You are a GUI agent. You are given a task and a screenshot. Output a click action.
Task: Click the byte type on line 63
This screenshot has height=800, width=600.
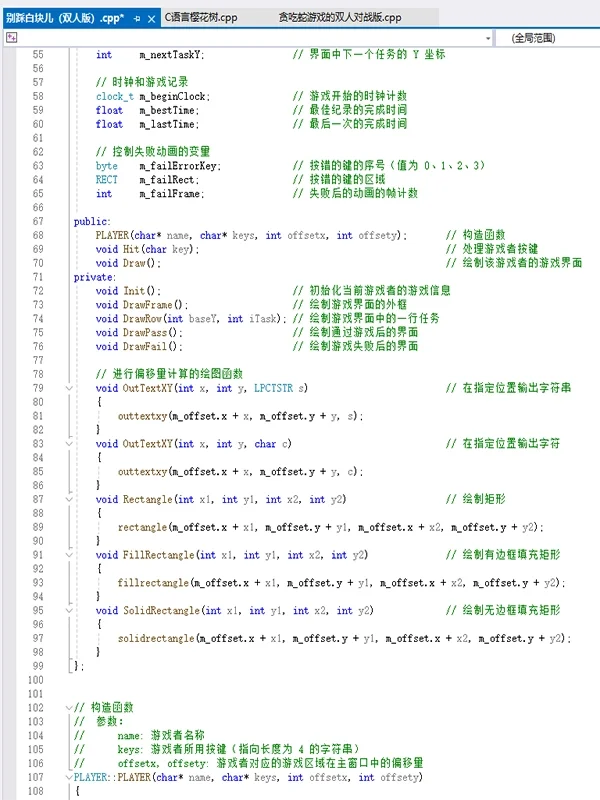click(x=107, y=166)
